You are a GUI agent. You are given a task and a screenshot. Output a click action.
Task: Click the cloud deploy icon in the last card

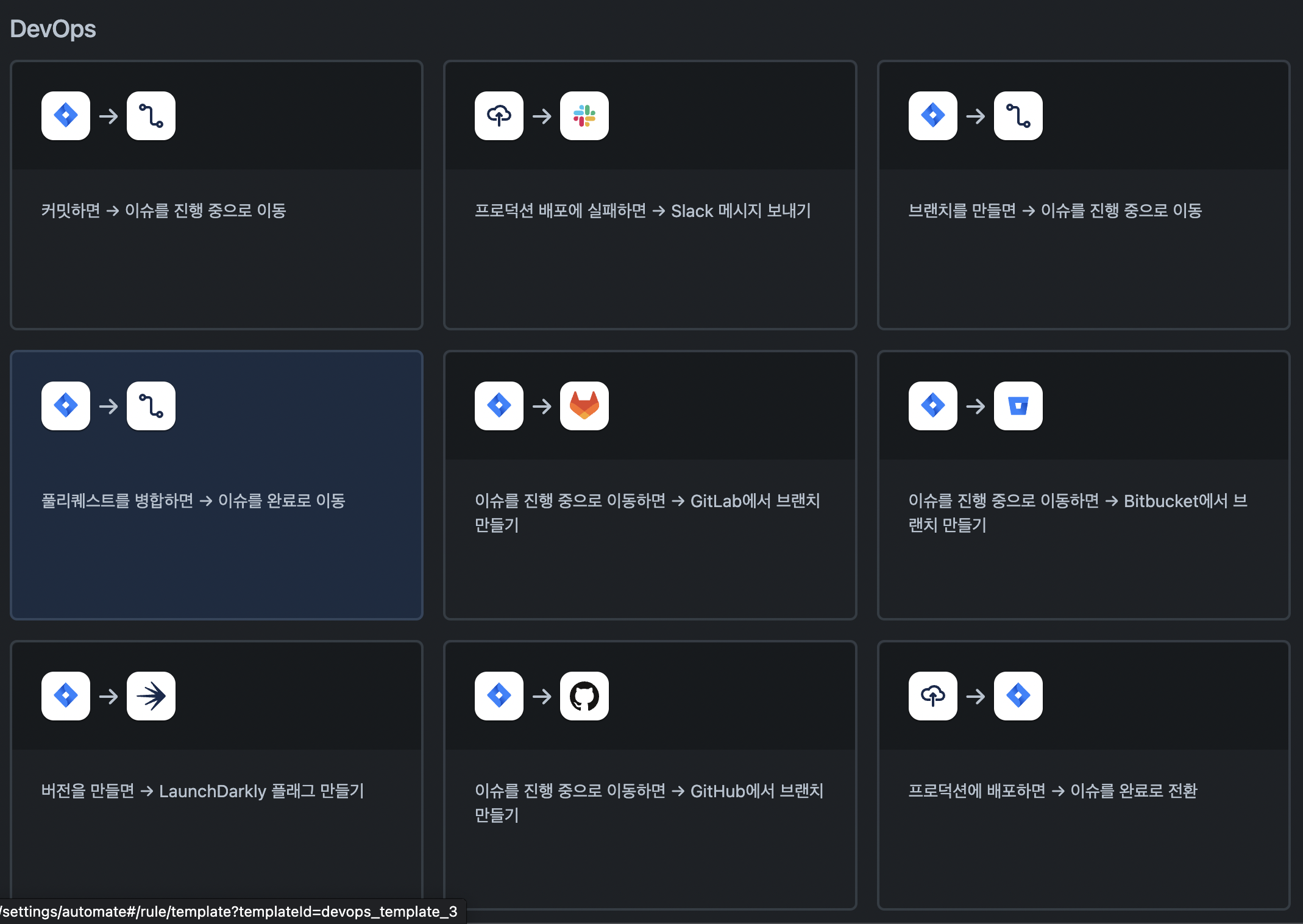[932, 696]
